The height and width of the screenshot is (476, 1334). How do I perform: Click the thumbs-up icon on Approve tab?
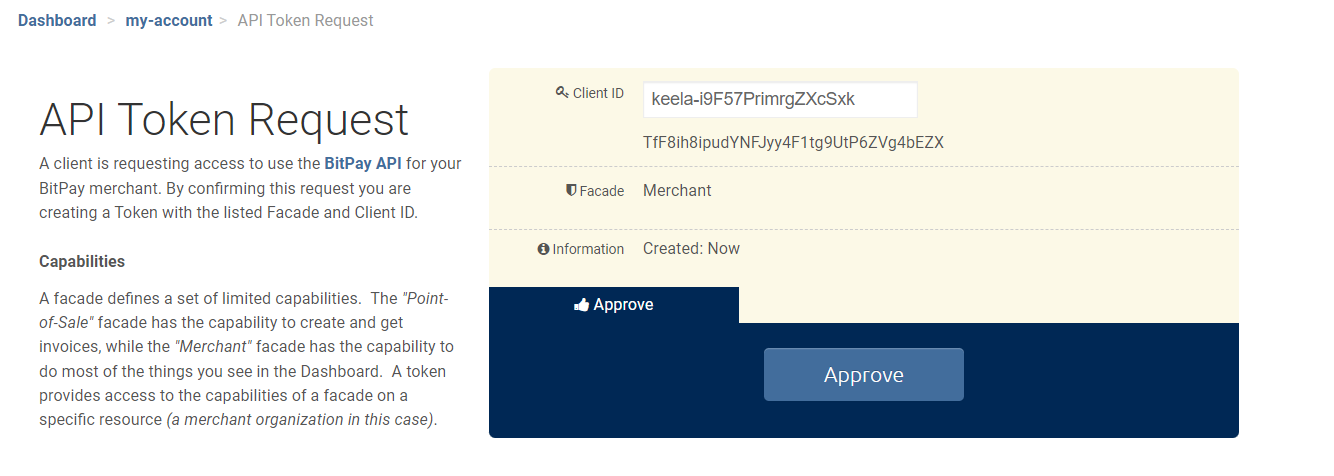tap(581, 305)
